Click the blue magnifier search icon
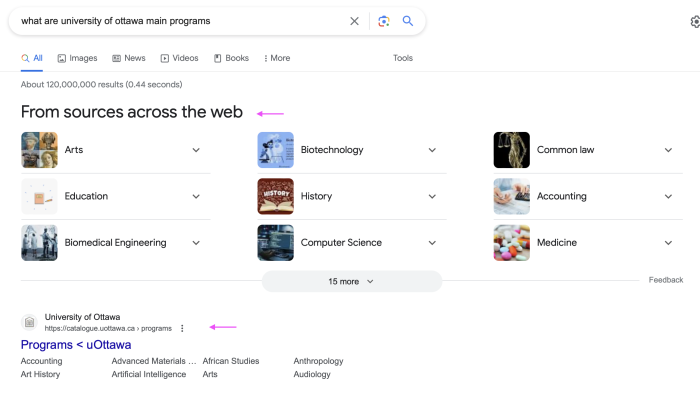 click(x=408, y=21)
